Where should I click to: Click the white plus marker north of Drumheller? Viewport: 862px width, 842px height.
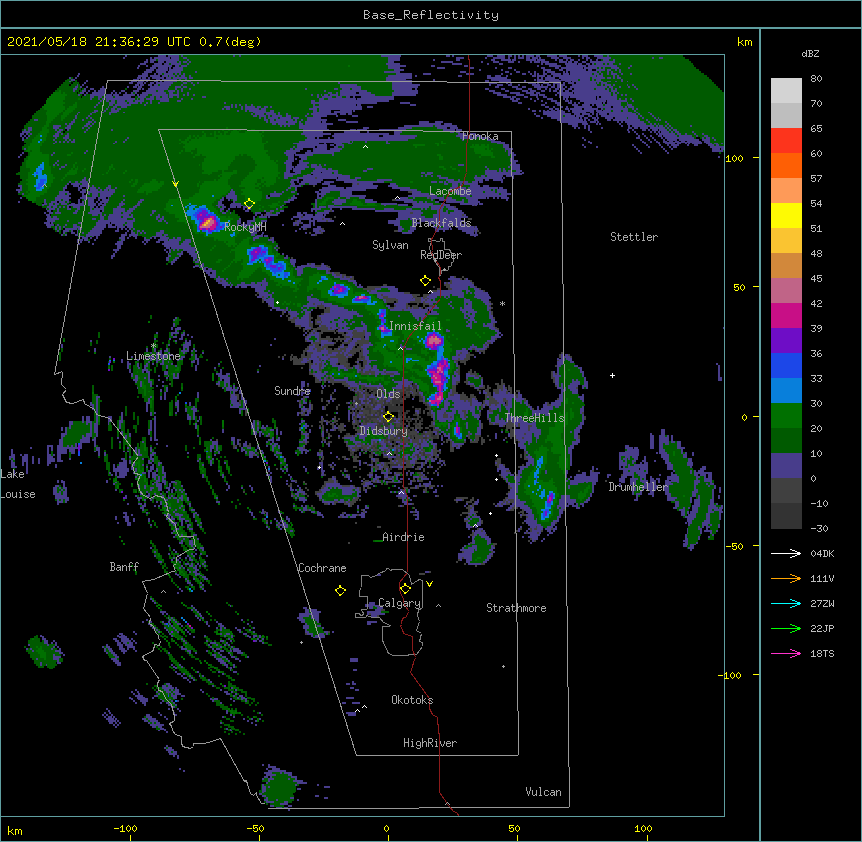tap(612, 375)
